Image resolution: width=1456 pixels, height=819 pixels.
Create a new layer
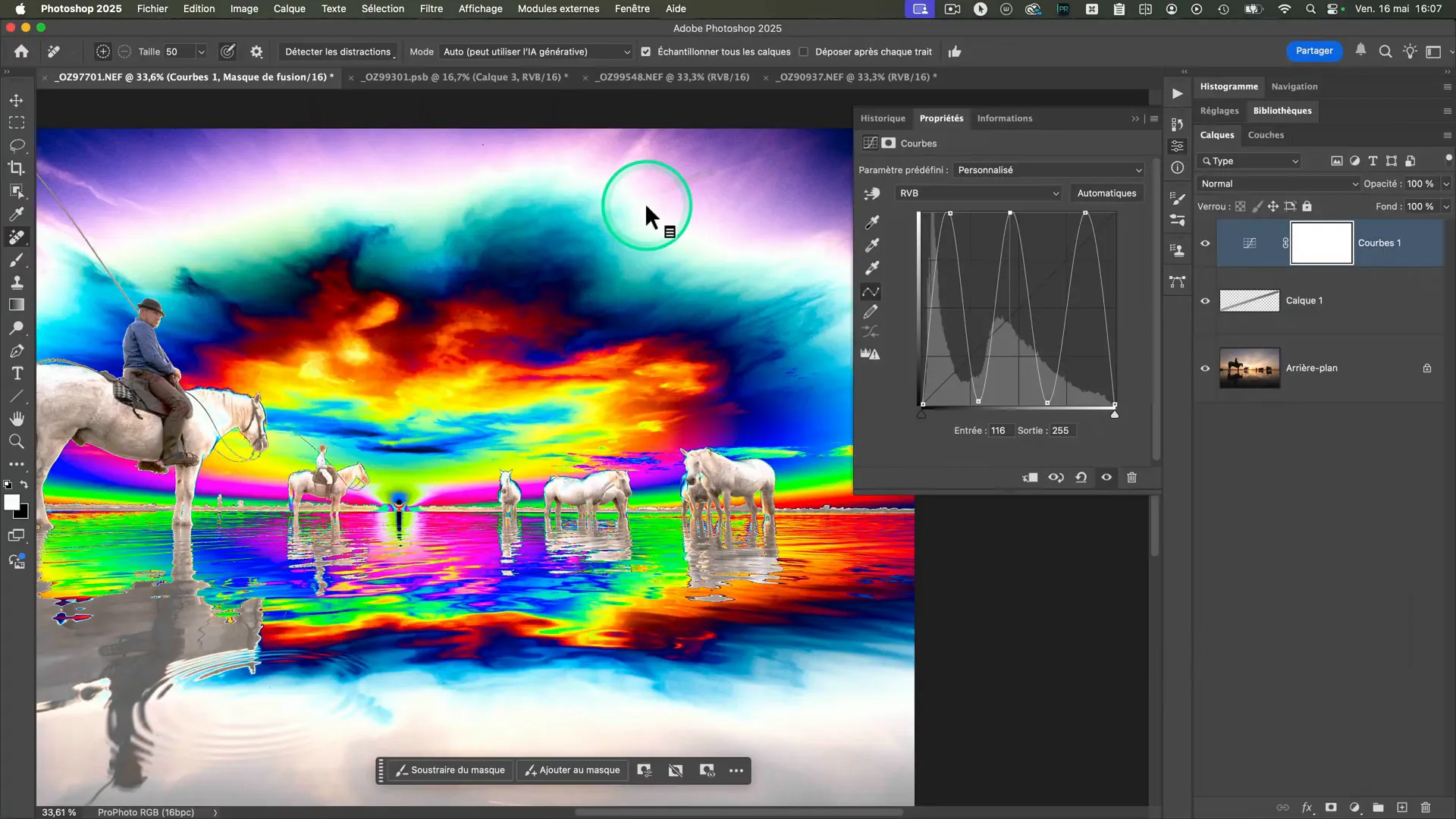tap(1402, 808)
